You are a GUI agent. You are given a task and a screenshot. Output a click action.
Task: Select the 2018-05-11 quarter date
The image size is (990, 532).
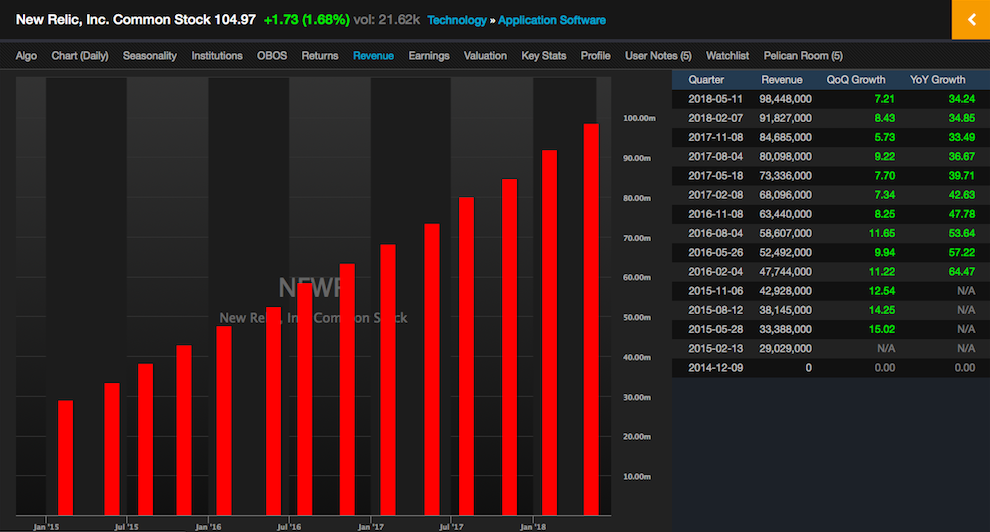(x=715, y=99)
